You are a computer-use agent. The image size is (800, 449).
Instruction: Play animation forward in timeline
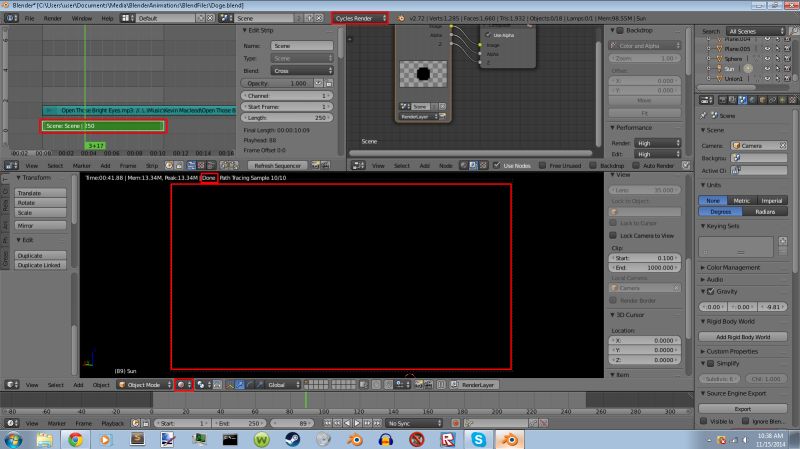[357, 423]
